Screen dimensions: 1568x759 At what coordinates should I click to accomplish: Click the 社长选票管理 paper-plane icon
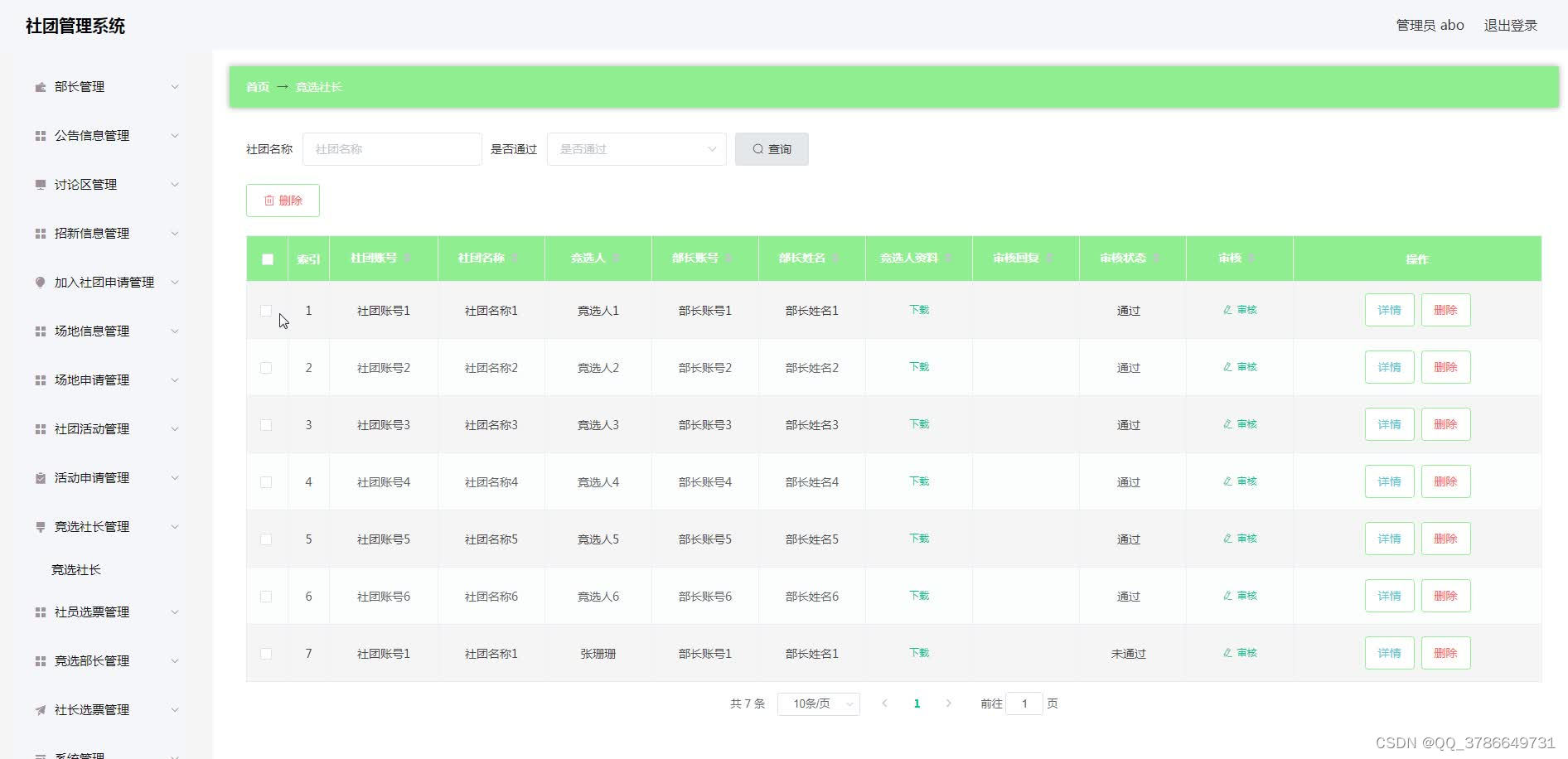click(x=40, y=710)
